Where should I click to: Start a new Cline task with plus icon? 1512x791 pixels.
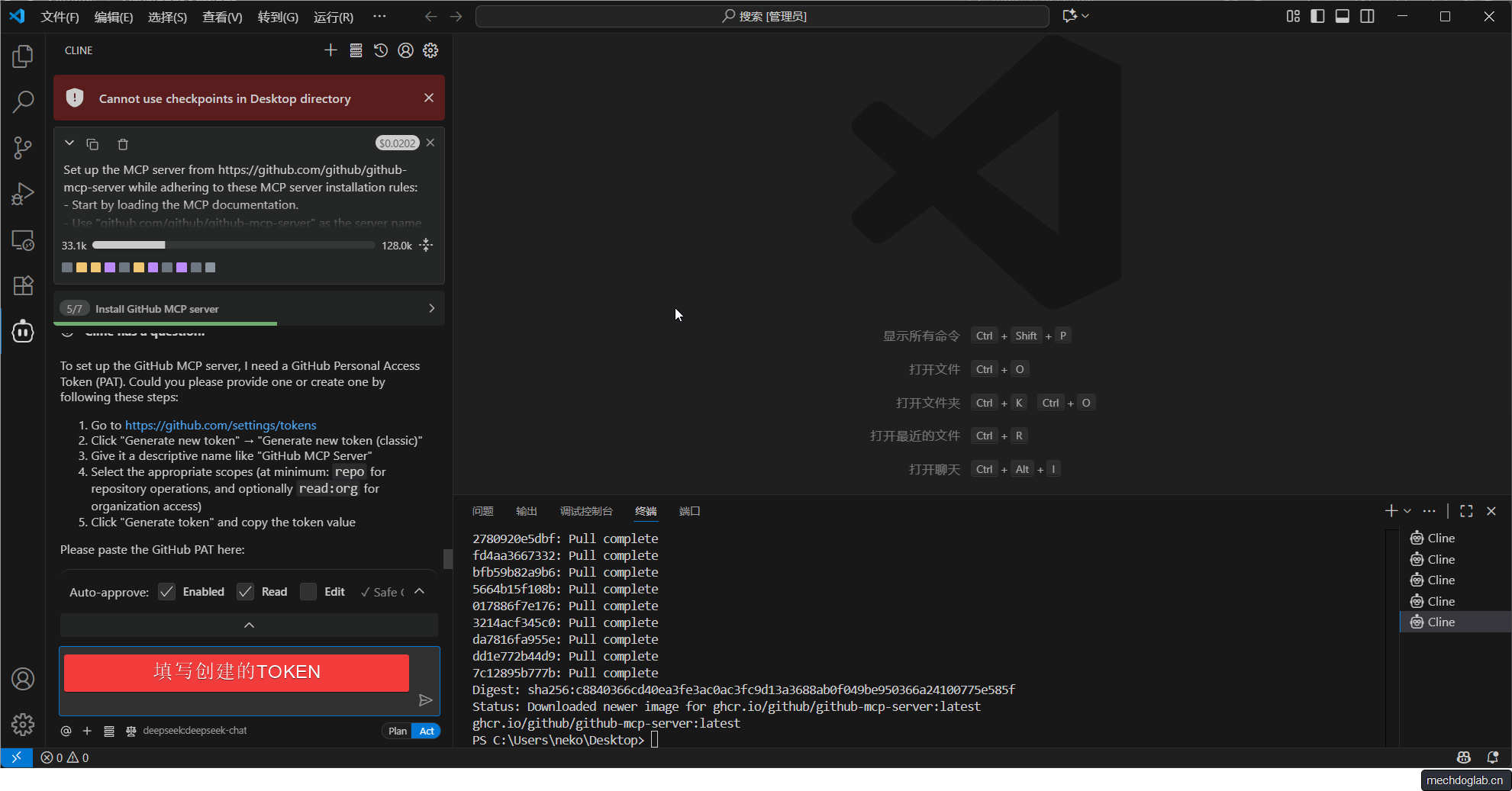coord(330,50)
